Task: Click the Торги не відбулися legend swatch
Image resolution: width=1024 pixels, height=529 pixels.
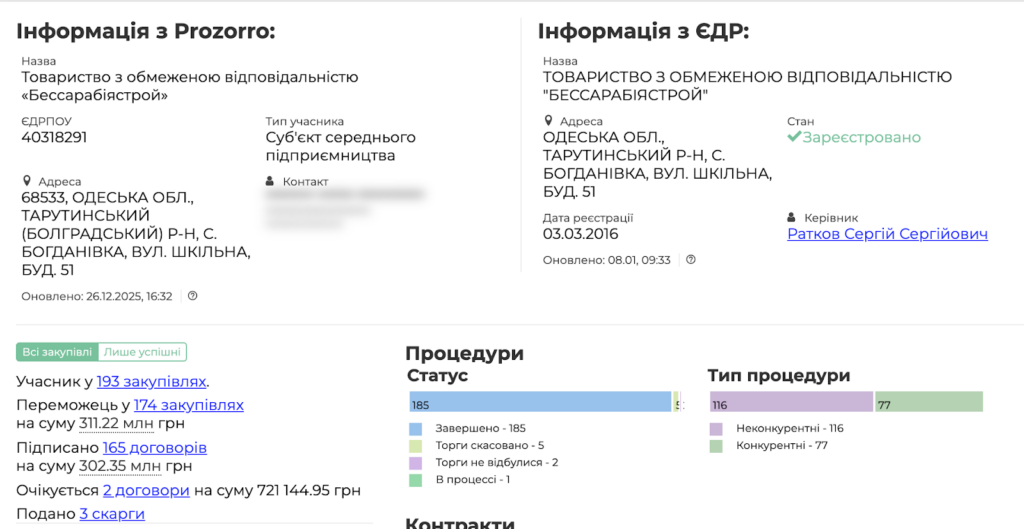Action: 416,463
